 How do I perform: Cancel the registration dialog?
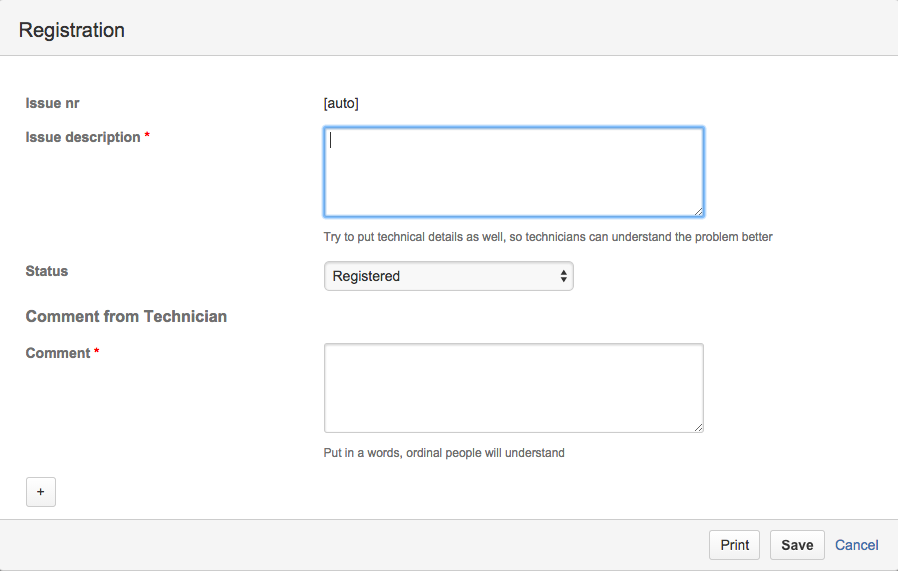click(x=856, y=545)
